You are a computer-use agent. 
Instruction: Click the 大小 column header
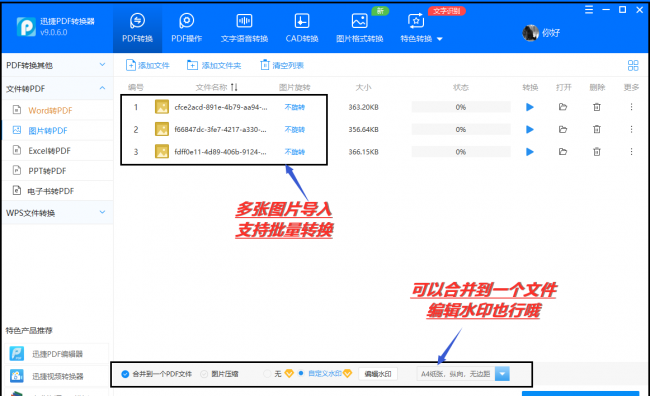(x=364, y=87)
